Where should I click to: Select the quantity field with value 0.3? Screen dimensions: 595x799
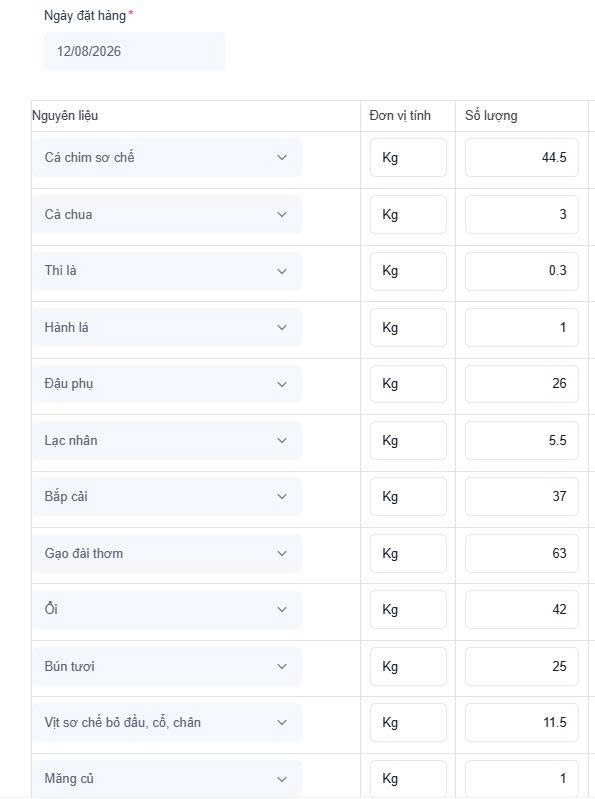(522, 271)
